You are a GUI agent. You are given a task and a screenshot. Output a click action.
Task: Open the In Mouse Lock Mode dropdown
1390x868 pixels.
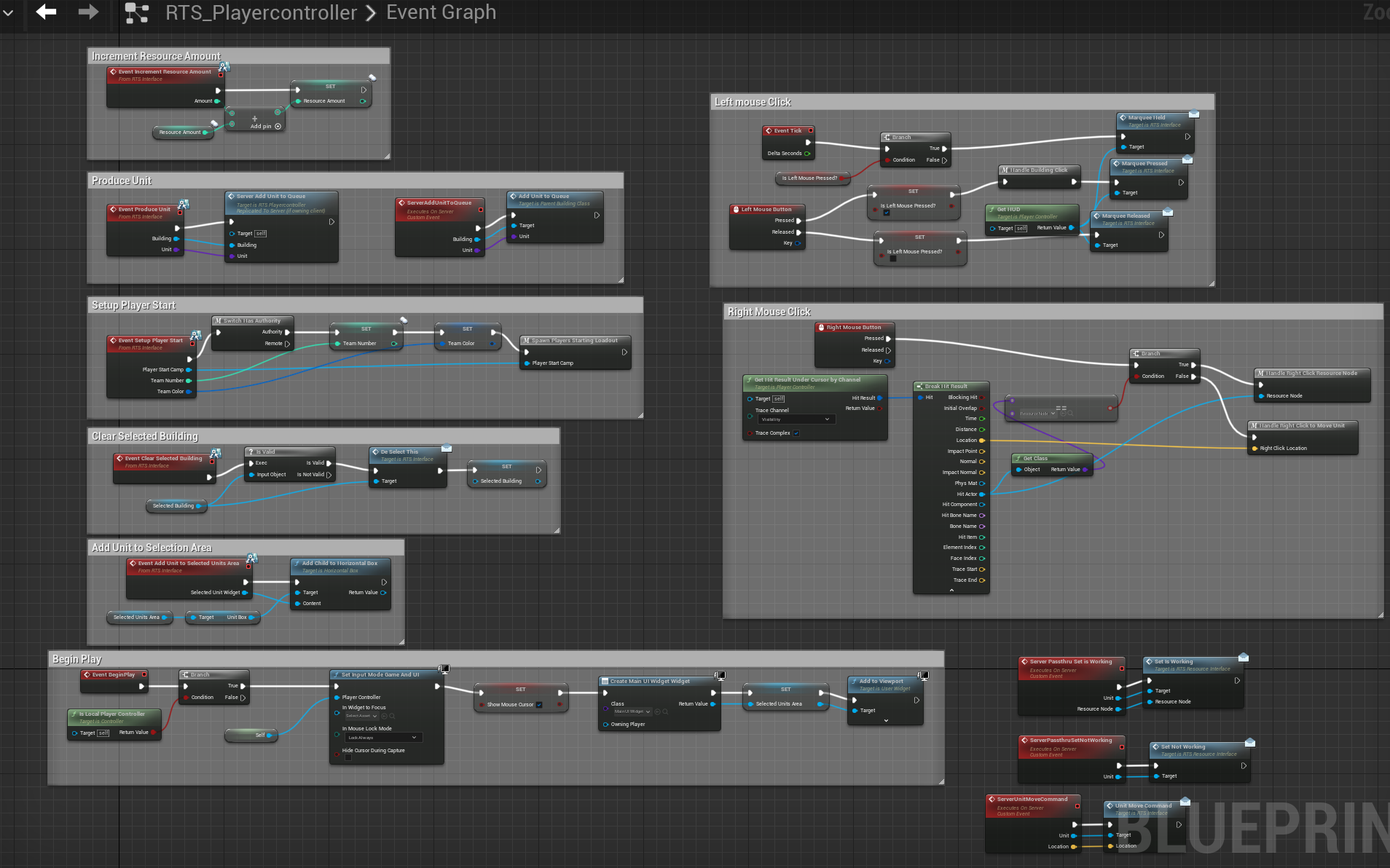click(x=382, y=738)
